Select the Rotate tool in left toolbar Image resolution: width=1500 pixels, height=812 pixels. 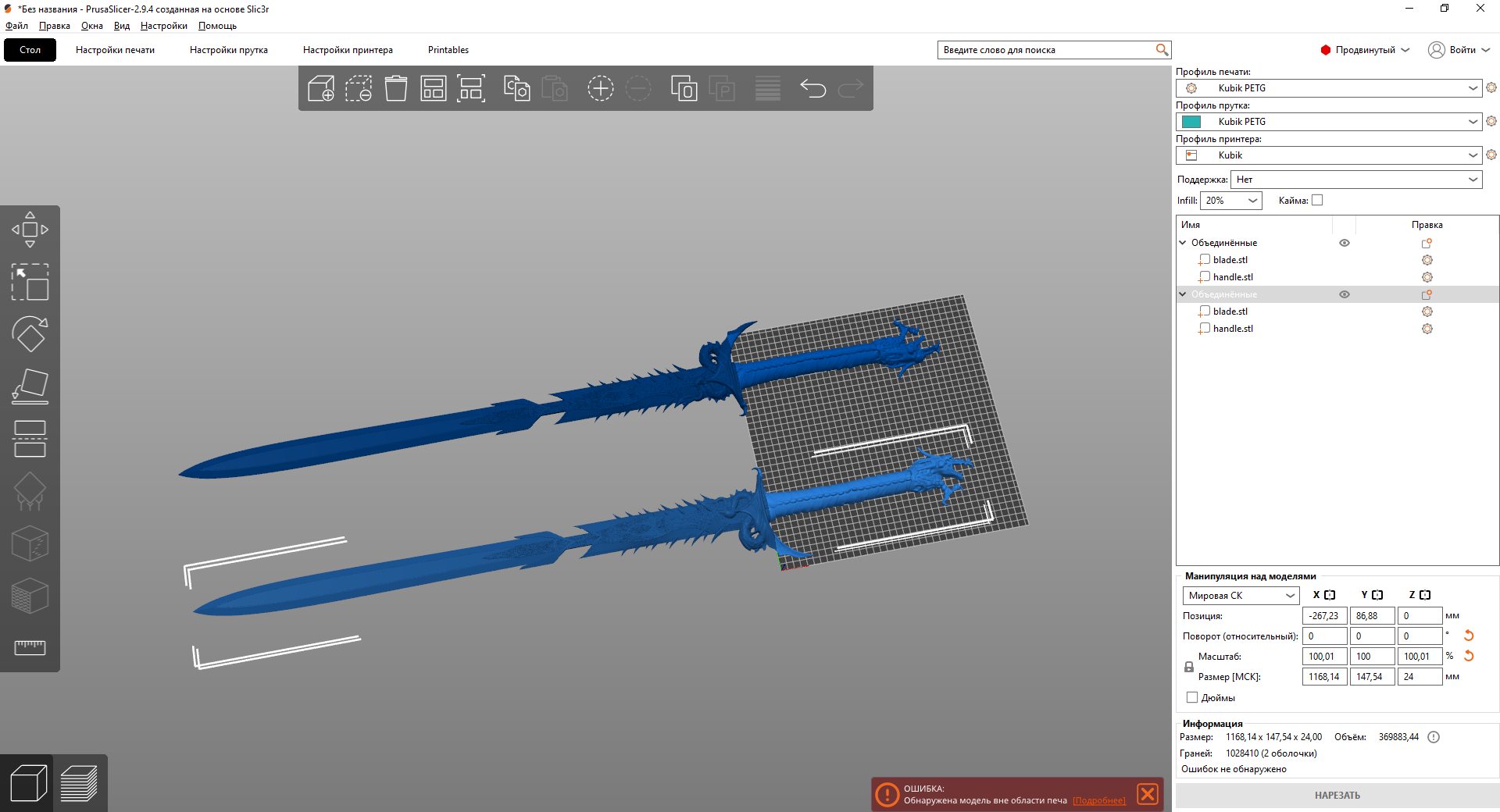(30, 334)
